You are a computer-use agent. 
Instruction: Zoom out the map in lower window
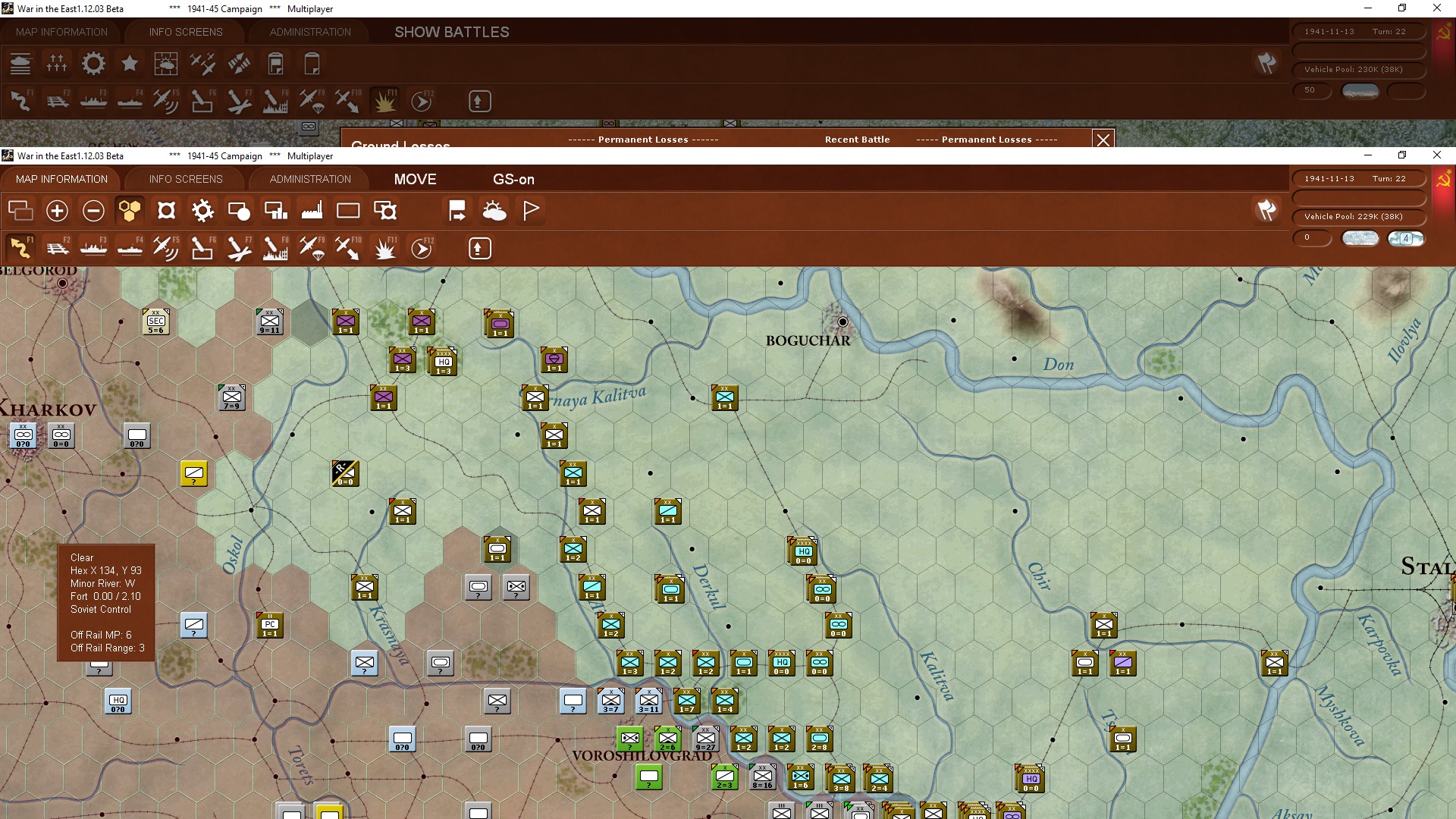tap(93, 211)
